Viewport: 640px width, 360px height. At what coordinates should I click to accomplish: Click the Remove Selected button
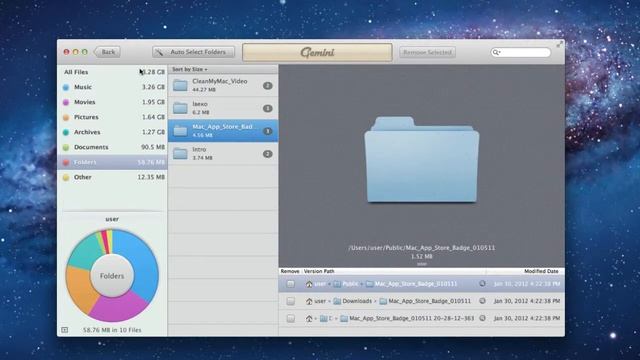tap(427, 52)
